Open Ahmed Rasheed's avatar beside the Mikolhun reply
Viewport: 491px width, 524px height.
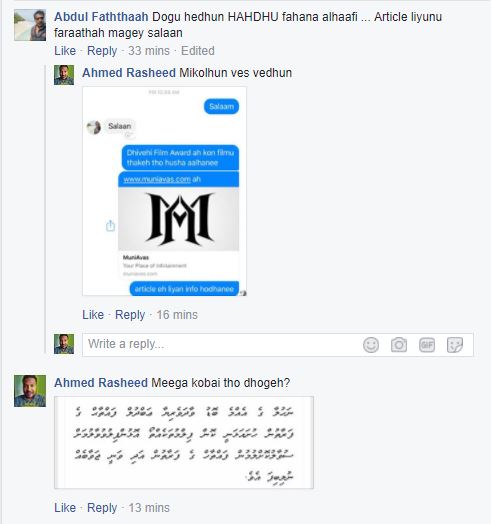[x=64, y=75]
